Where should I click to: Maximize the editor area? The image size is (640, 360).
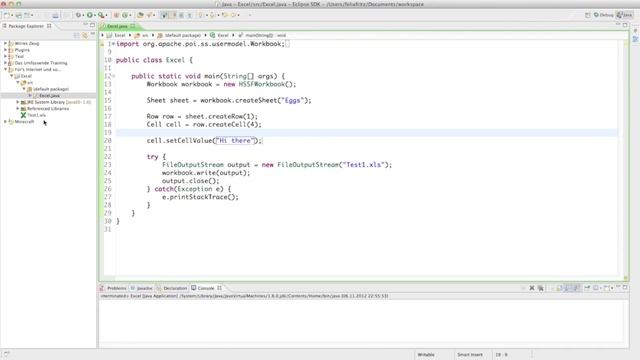(x=625, y=25)
